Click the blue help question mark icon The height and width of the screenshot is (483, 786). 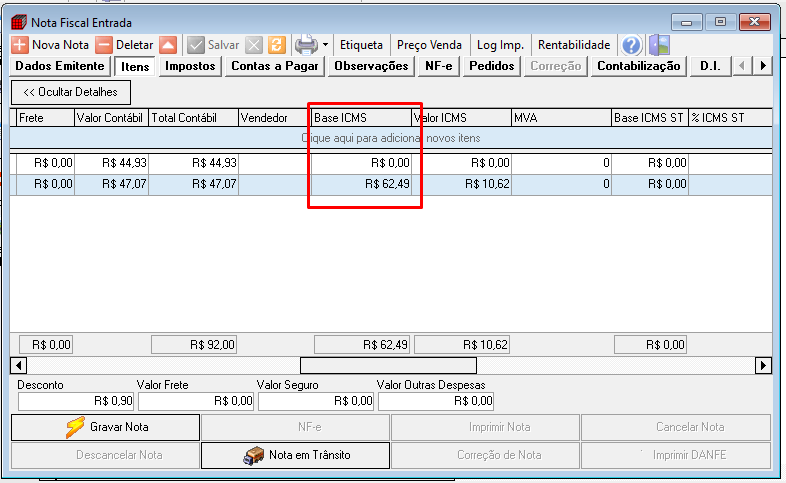coord(631,46)
